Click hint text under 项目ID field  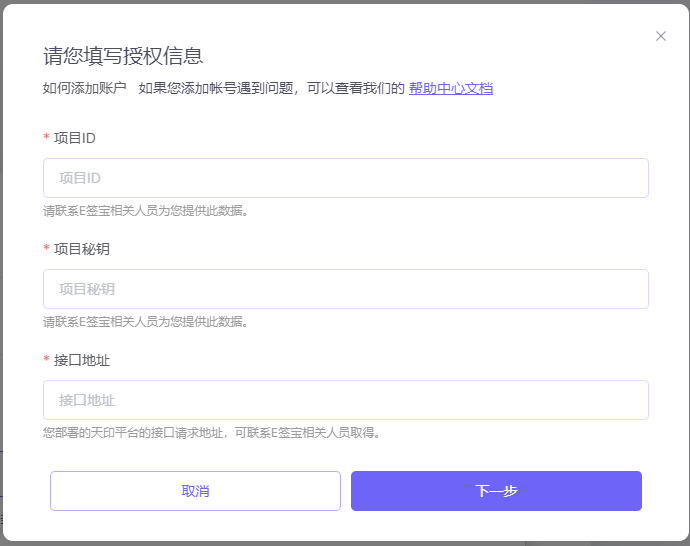click(x=146, y=211)
